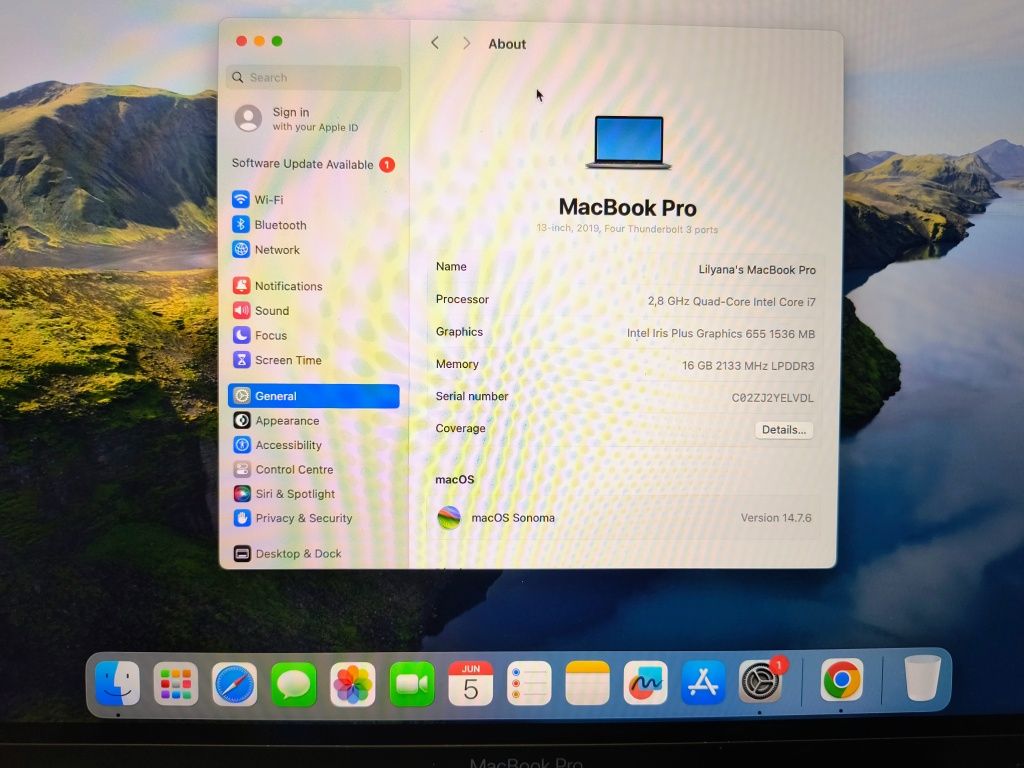The image size is (1024, 768).
Task: Open Finder from the Dock
Action: tap(118, 684)
